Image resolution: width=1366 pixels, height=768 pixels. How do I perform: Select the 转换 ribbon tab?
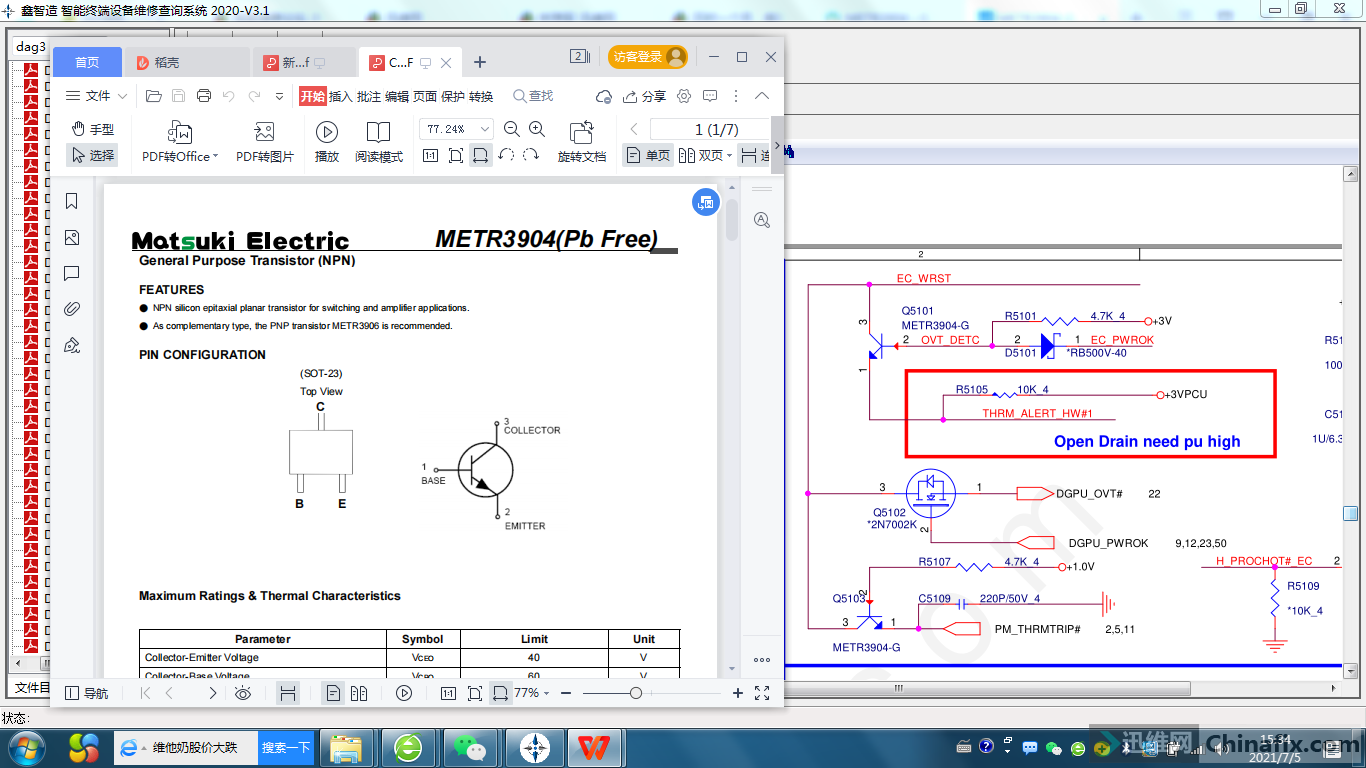(481, 96)
